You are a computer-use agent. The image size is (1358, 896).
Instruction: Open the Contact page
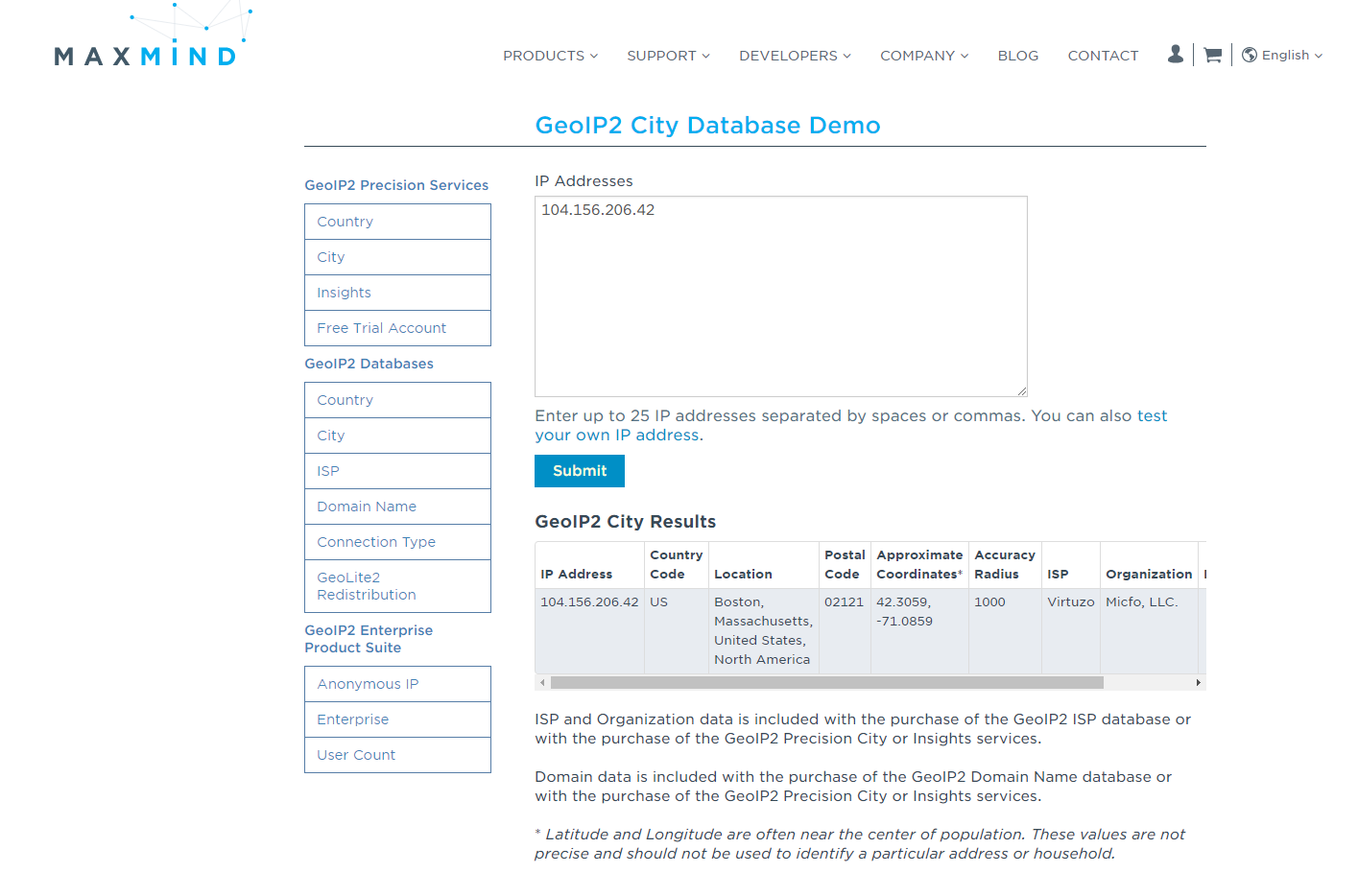(1103, 56)
